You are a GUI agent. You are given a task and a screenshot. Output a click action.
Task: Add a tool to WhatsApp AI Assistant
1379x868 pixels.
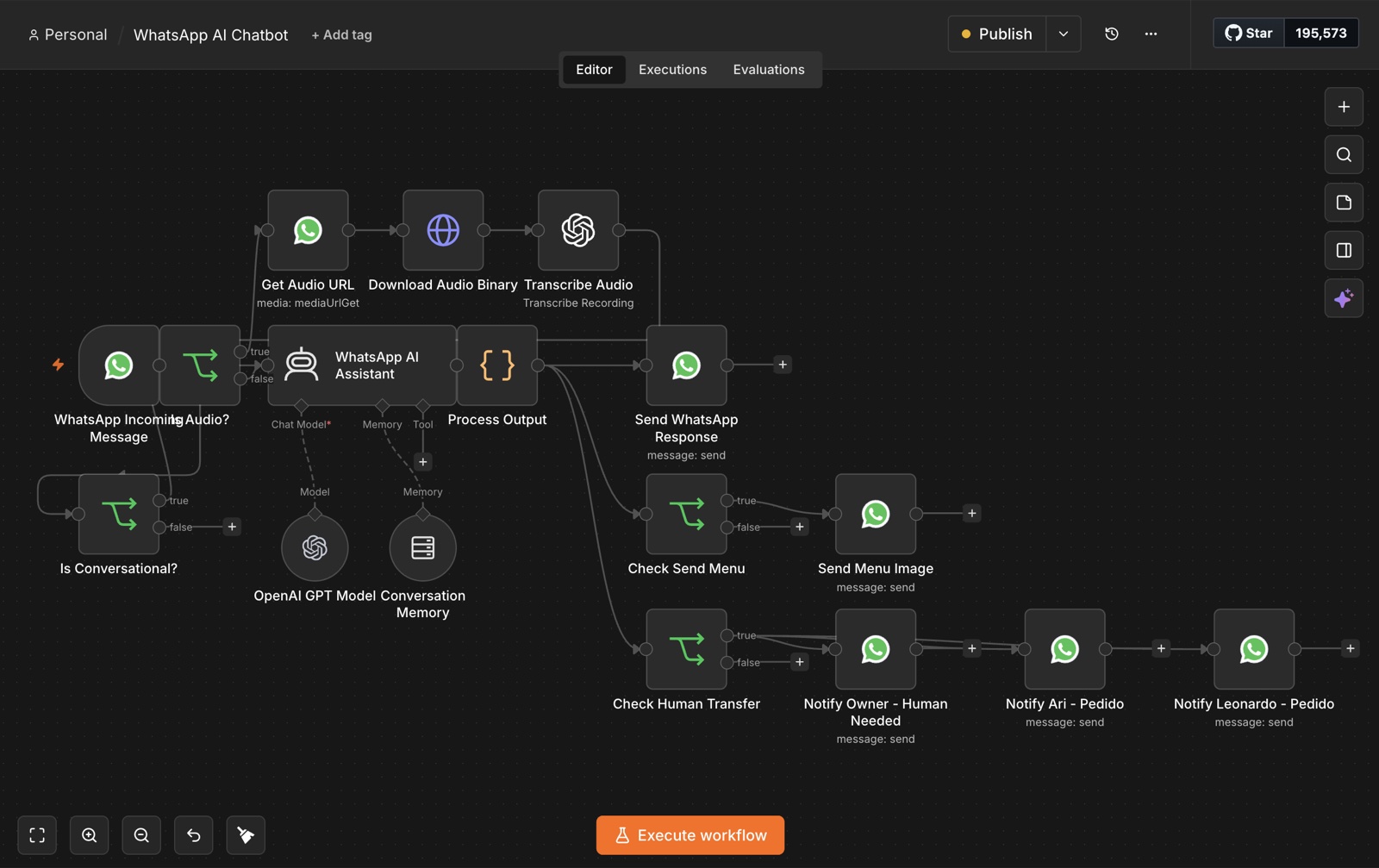point(423,462)
